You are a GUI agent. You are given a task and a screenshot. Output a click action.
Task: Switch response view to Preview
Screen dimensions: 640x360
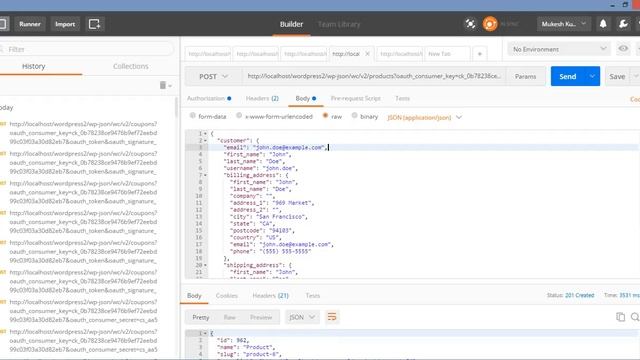pos(261,317)
